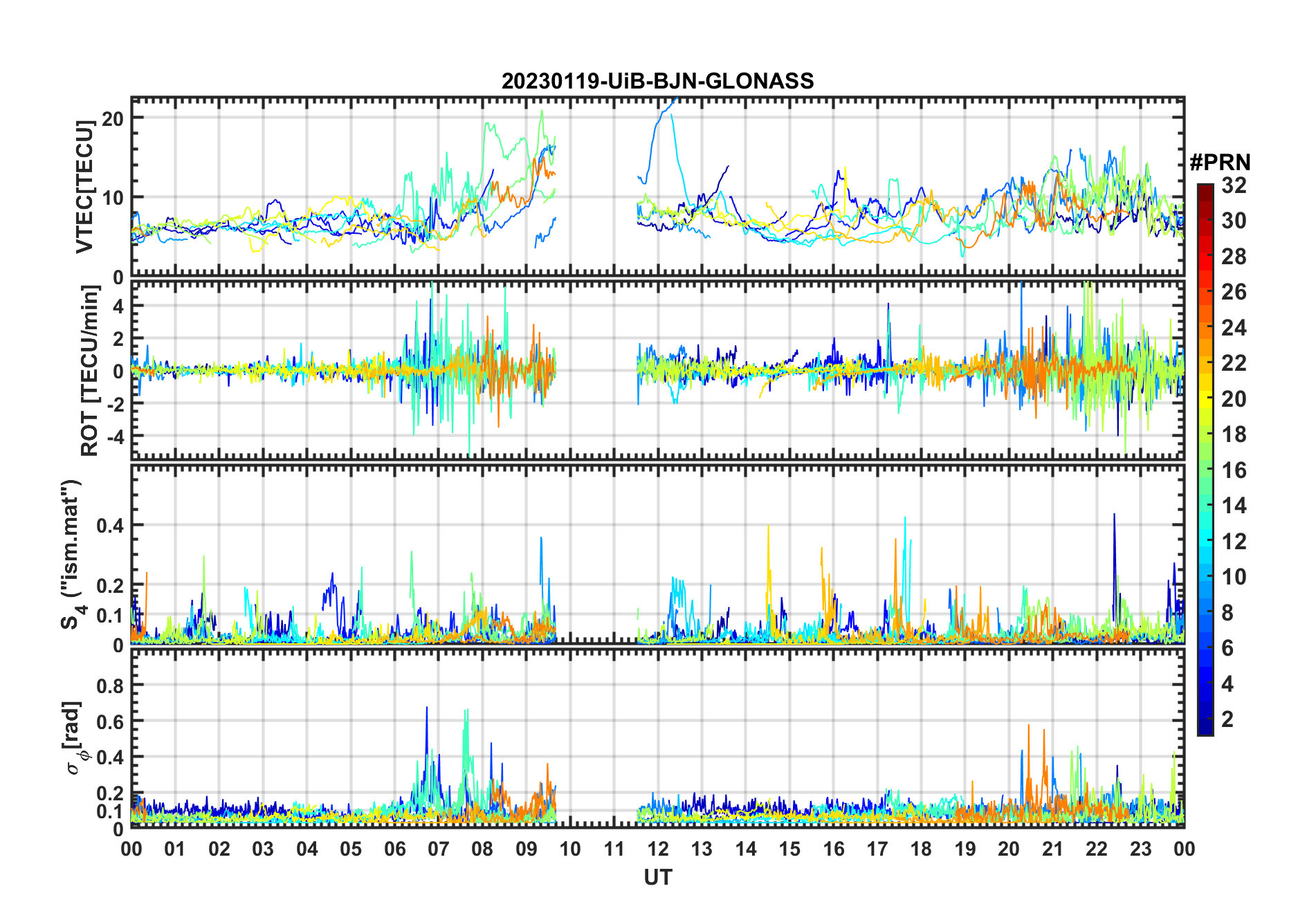Click colorbar tick label 32
The width and height of the screenshot is (1316, 920).
point(1234,185)
